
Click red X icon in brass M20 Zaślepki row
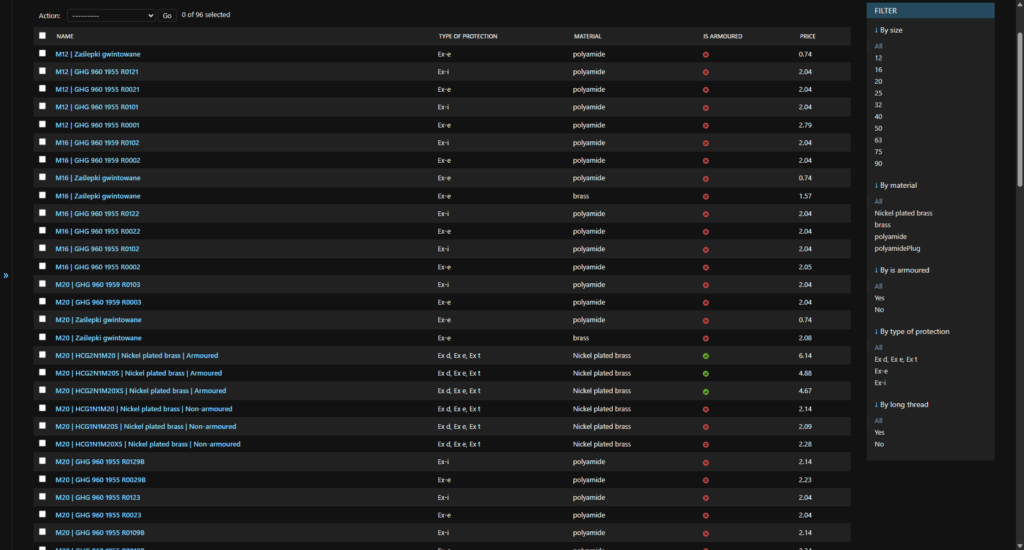pos(706,338)
